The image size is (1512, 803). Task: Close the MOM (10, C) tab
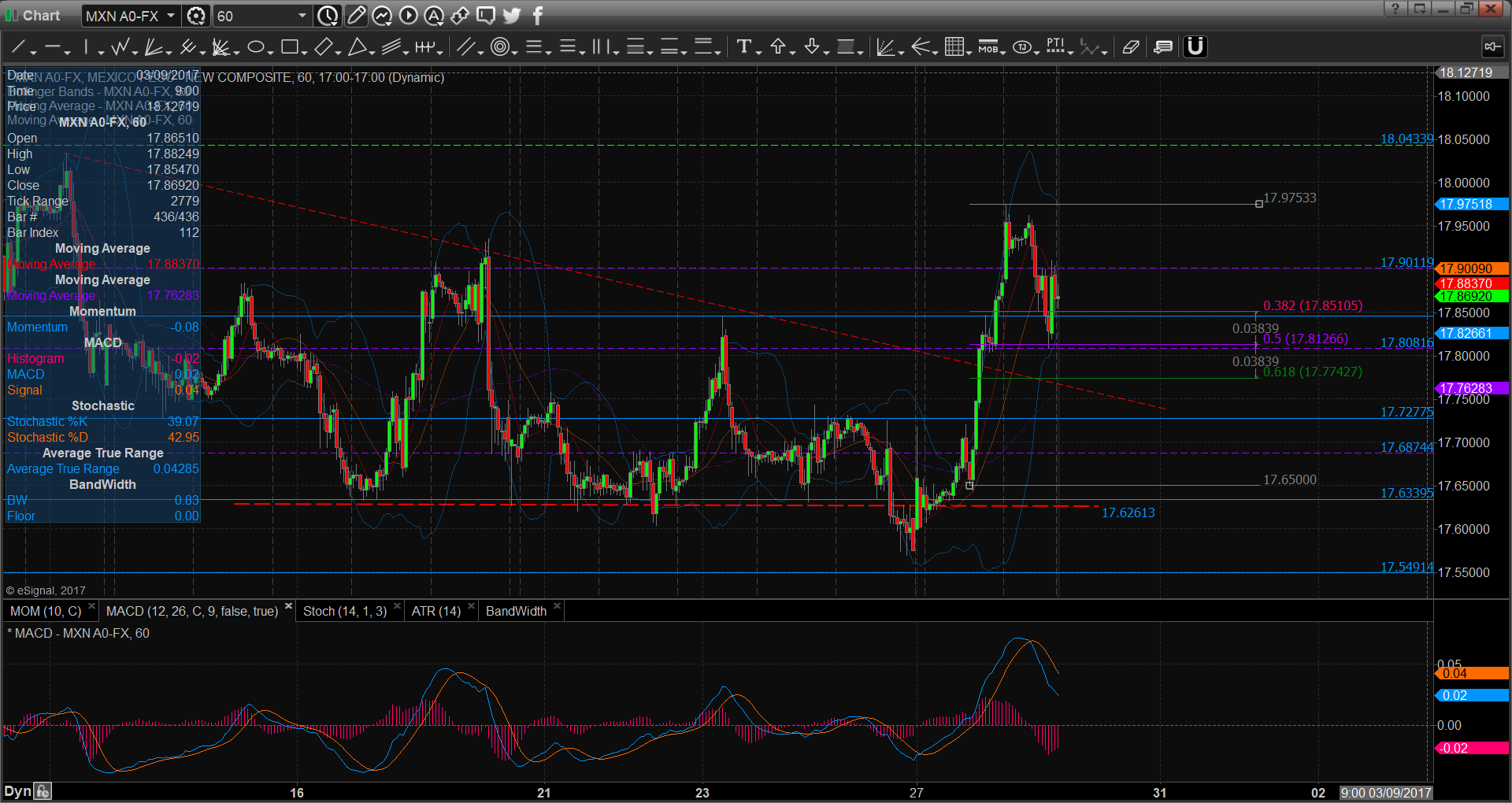pos(91,606)
